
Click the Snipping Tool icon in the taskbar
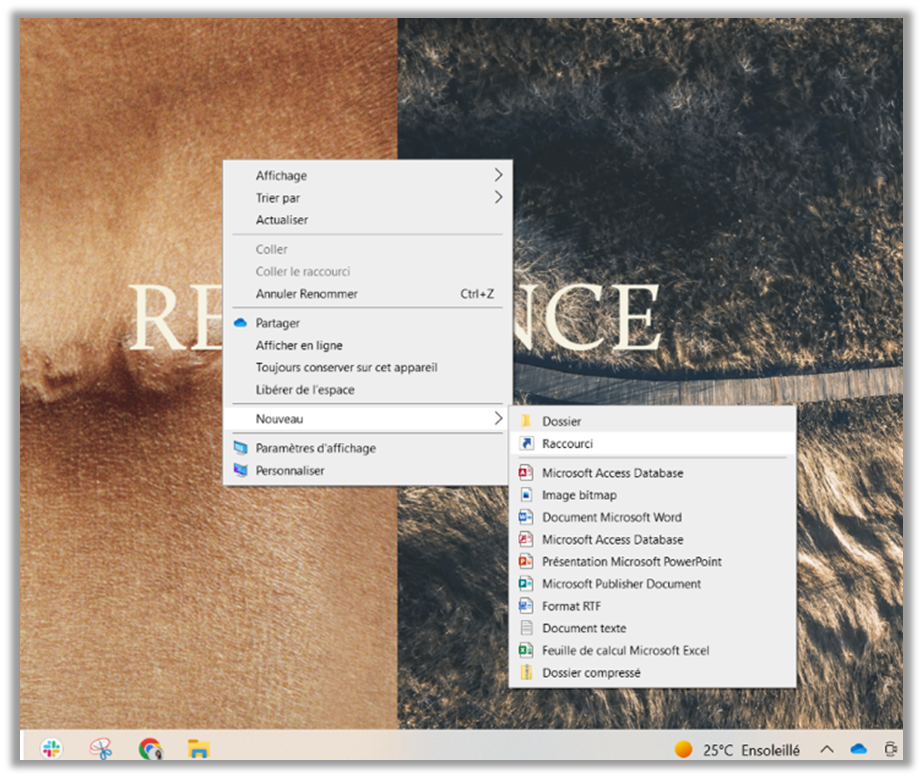[x=100, y=748]
